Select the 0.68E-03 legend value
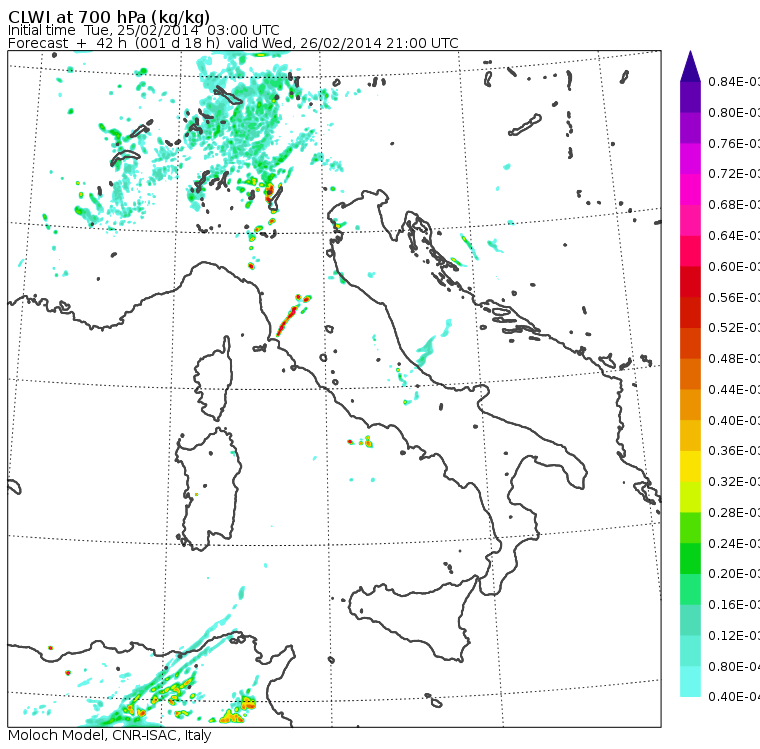This screenshot has width=760, height=749. 734,205
